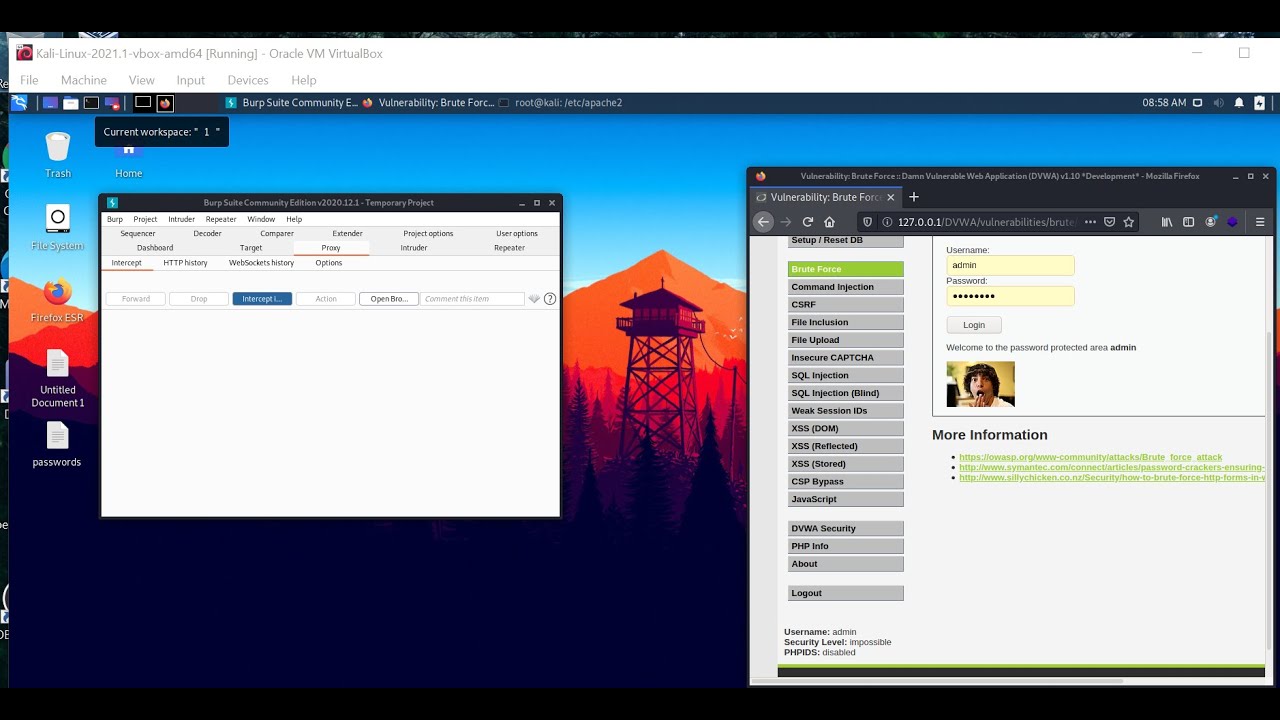Switch to the Decoder tab in Burp
The image size is (1280, 720).
(207, 233)
